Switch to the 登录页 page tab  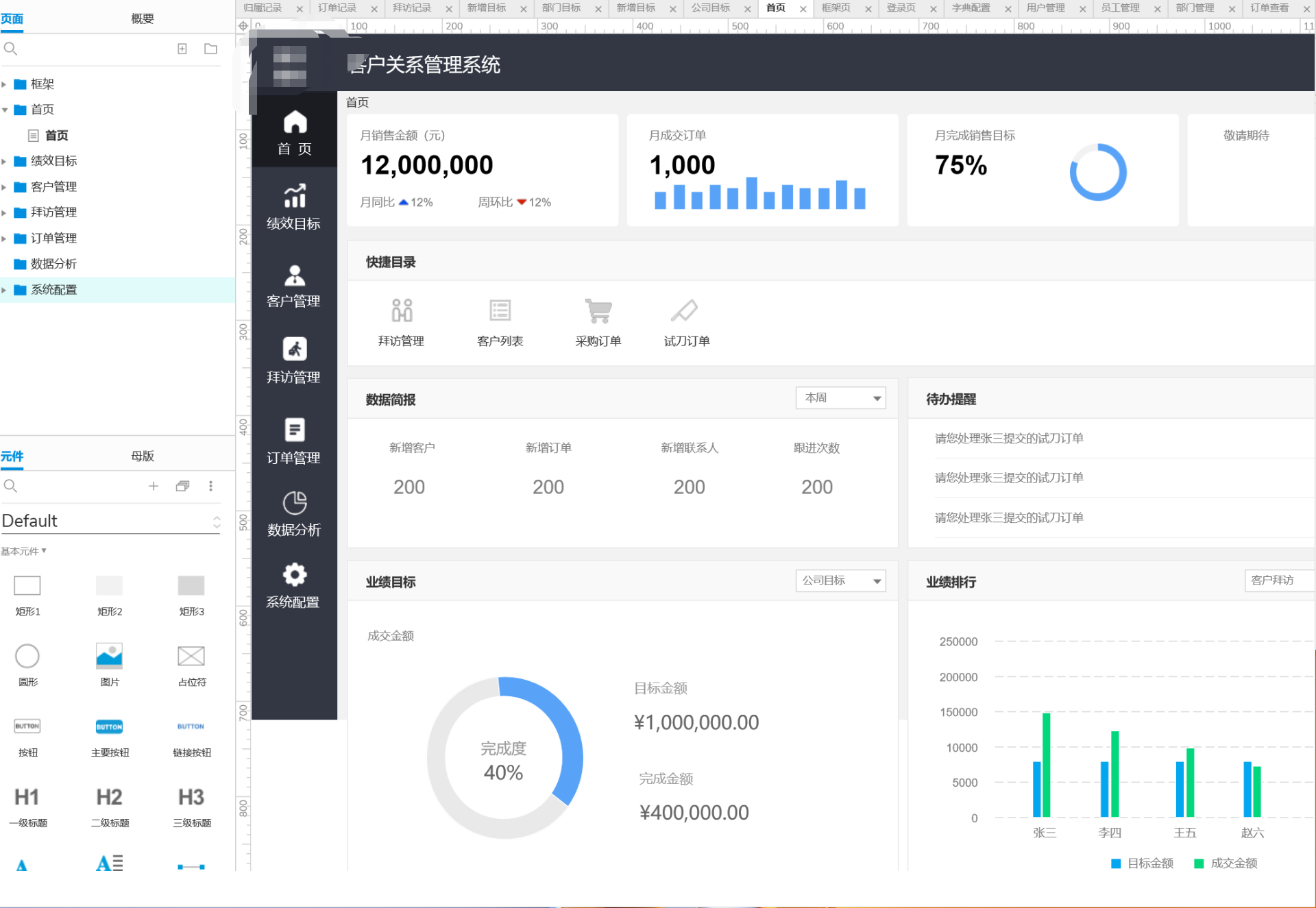tap(901, 8)
